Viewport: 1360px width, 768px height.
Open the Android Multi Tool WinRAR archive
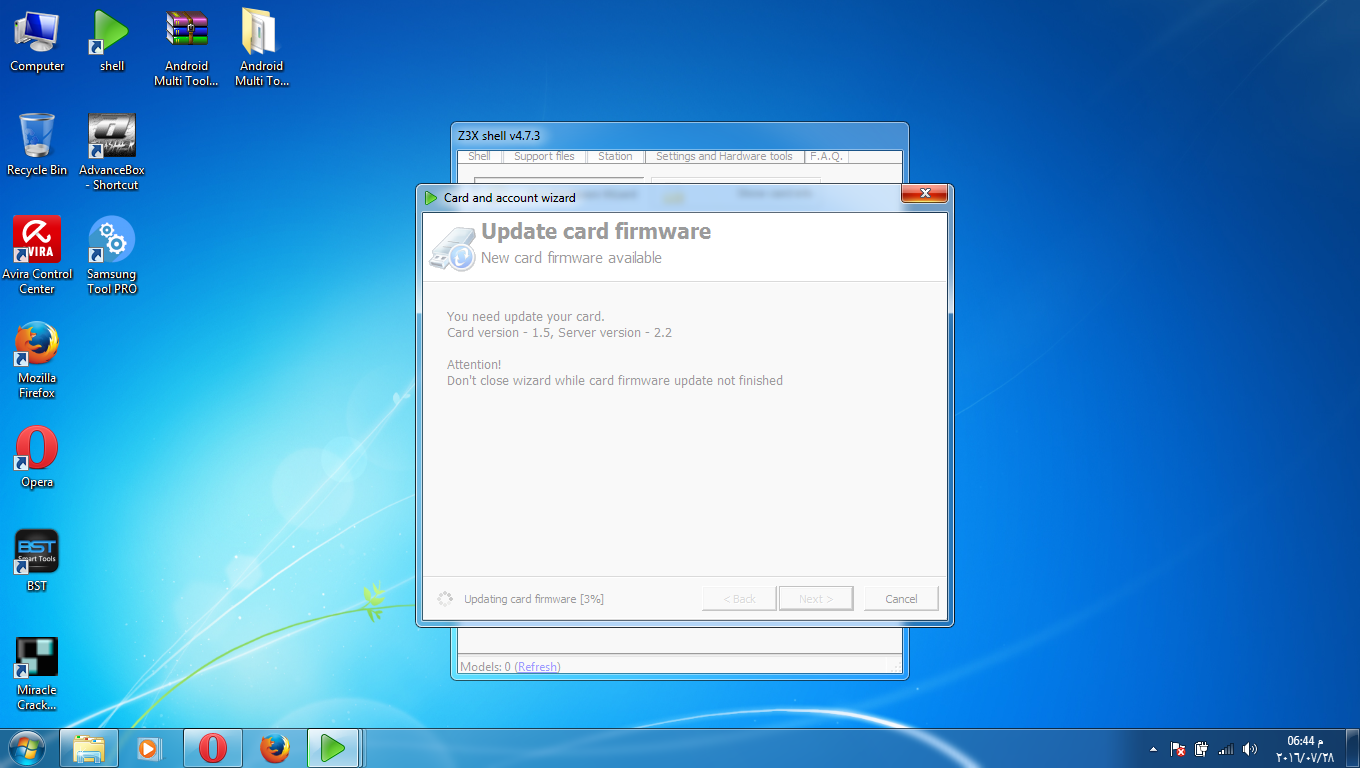pos(186,48)
